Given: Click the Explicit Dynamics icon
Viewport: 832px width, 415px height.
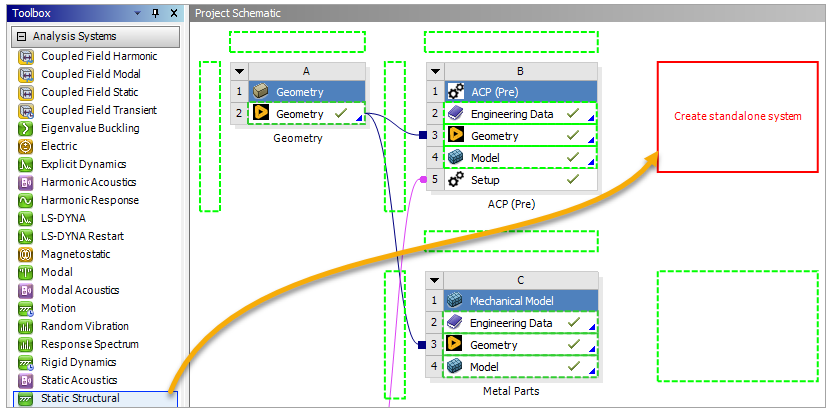Looking at the screenshot, I should point(25,165).
